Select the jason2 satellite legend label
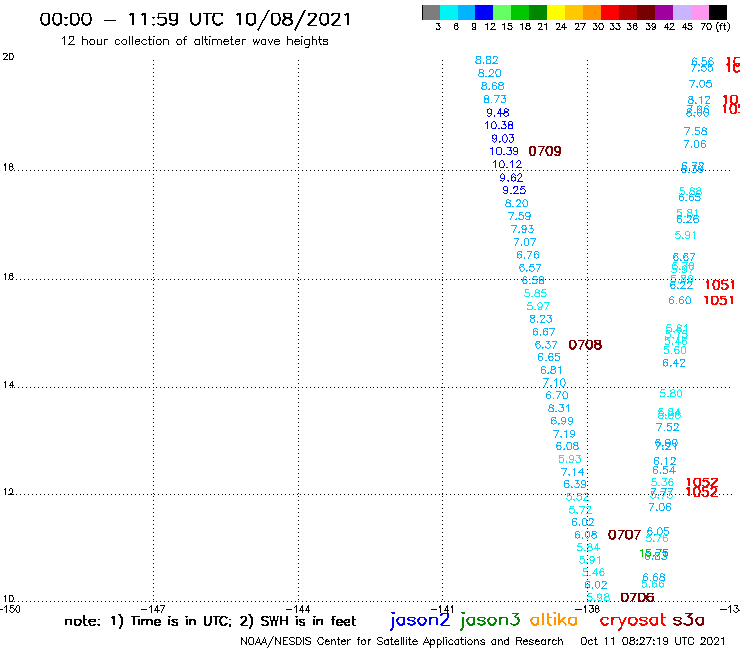The height and width of the screenshot is (650, 740). click(420, 620)
